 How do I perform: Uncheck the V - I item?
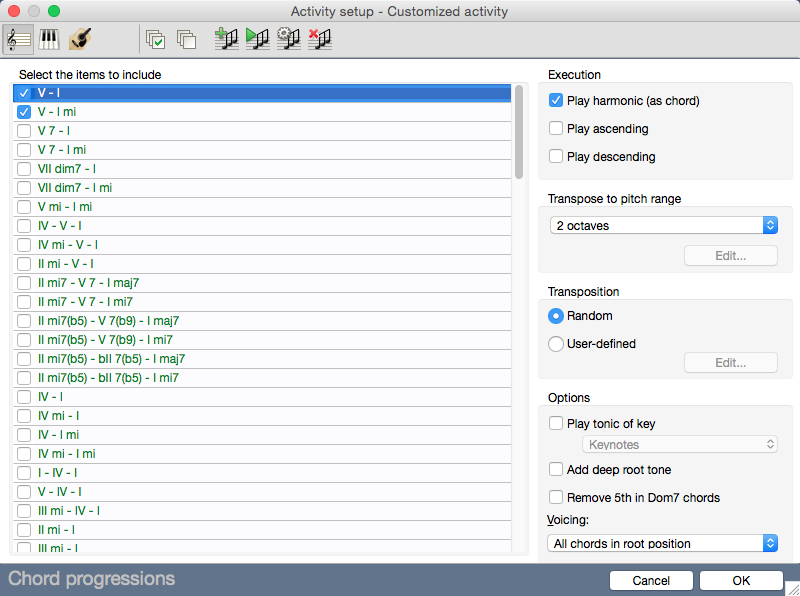(x=23, y=93)
